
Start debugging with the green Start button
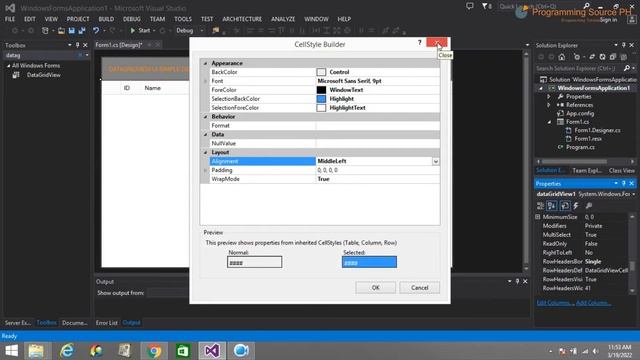(140, 30)
